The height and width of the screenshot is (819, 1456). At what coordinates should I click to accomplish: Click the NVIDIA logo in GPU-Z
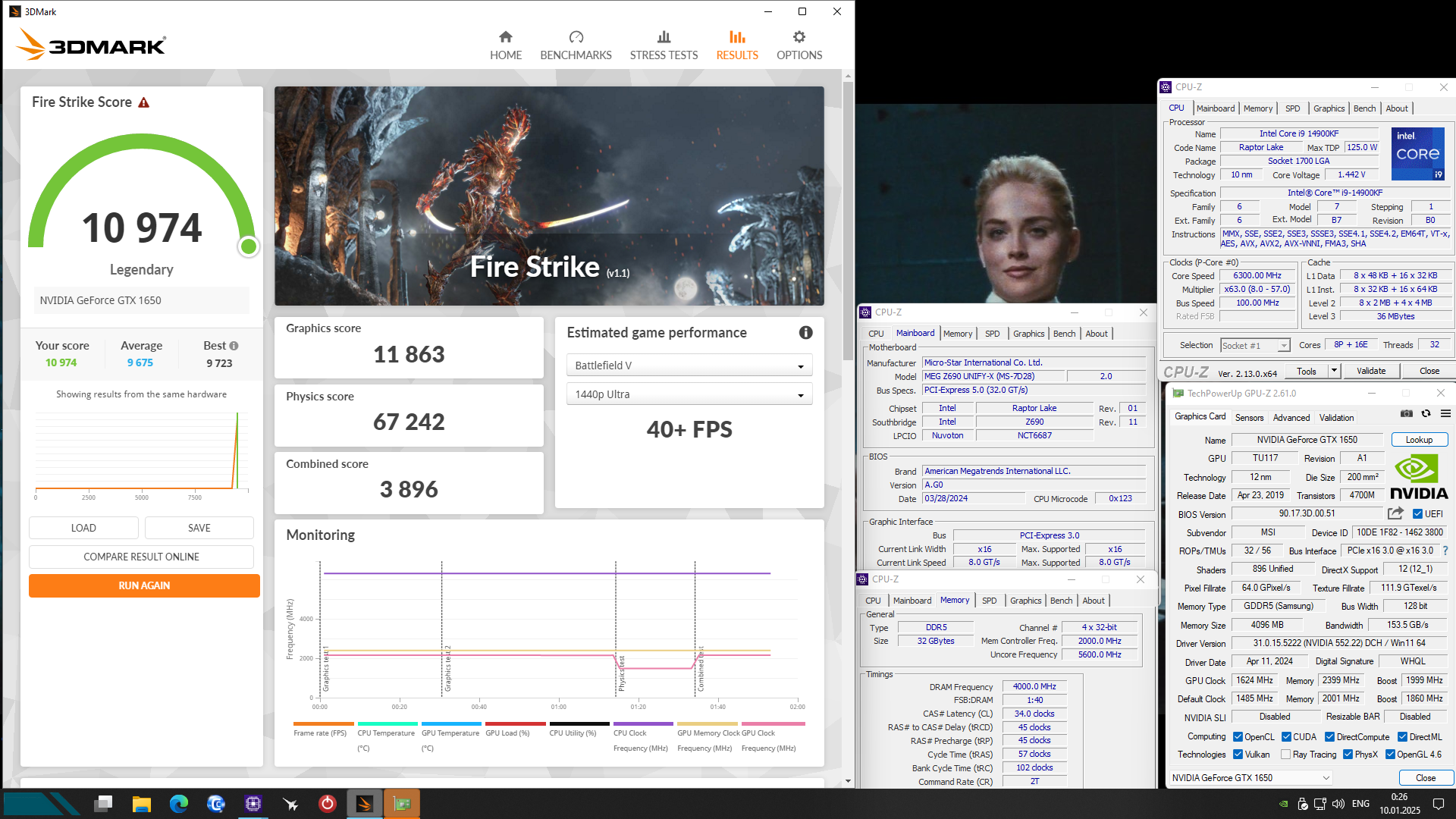[x=1419, y=477]
